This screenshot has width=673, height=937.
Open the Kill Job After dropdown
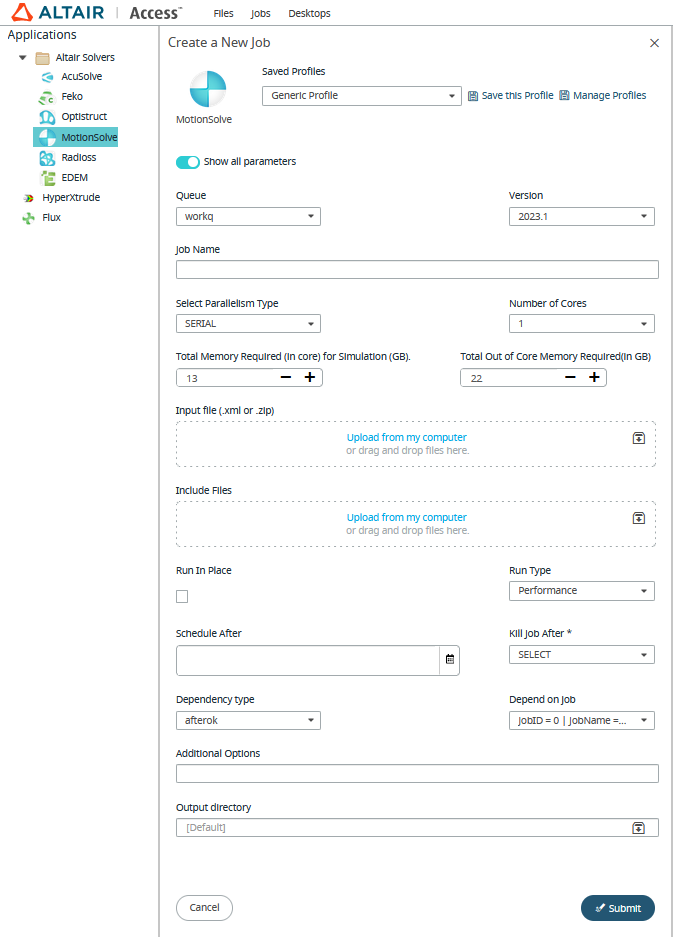[x=582, y=654]
